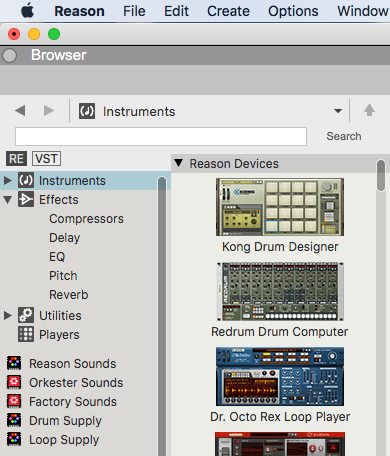Open the Edit menu
The image size is (390, 456).
pyautogui.click(x=176, y=11)
